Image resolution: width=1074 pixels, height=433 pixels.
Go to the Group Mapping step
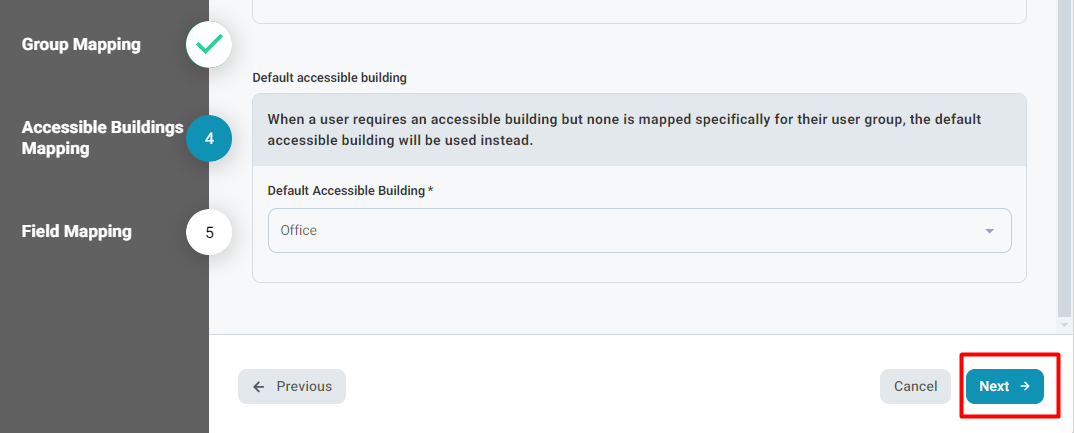[x=82, y=45]
